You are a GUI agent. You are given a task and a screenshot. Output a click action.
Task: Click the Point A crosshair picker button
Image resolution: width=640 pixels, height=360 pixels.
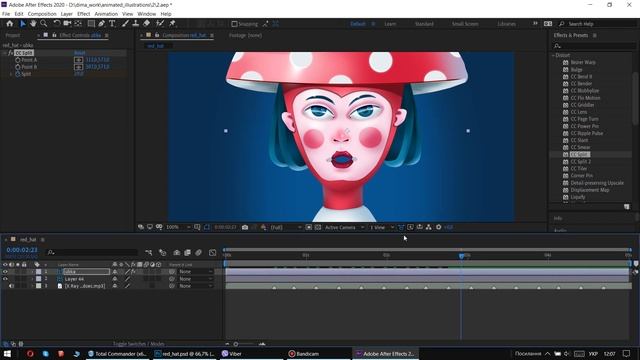[78, 60]
